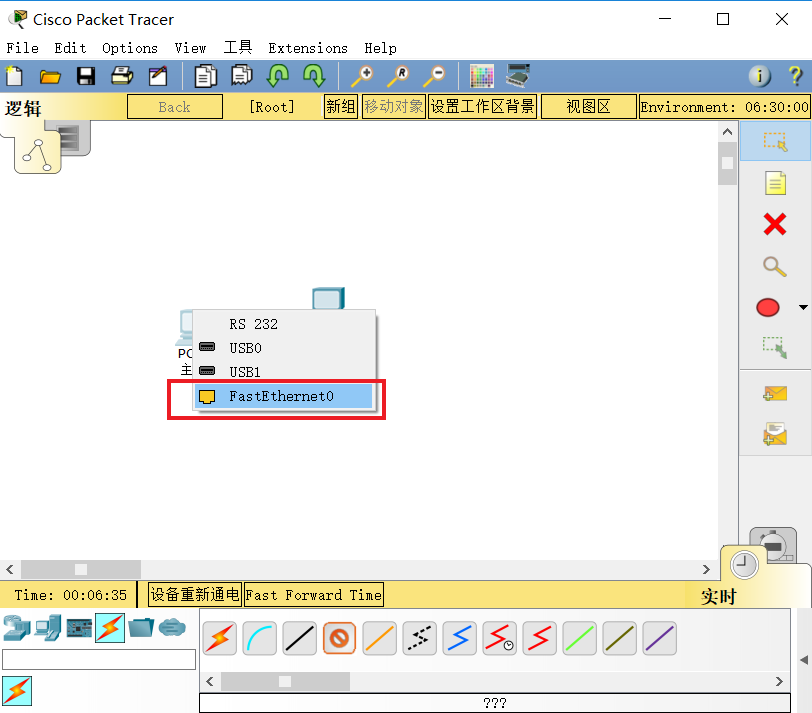Click the Add Simple PDU envelope
The height and width of the screenshot is (713, 812).
click(x=775, y=394)
